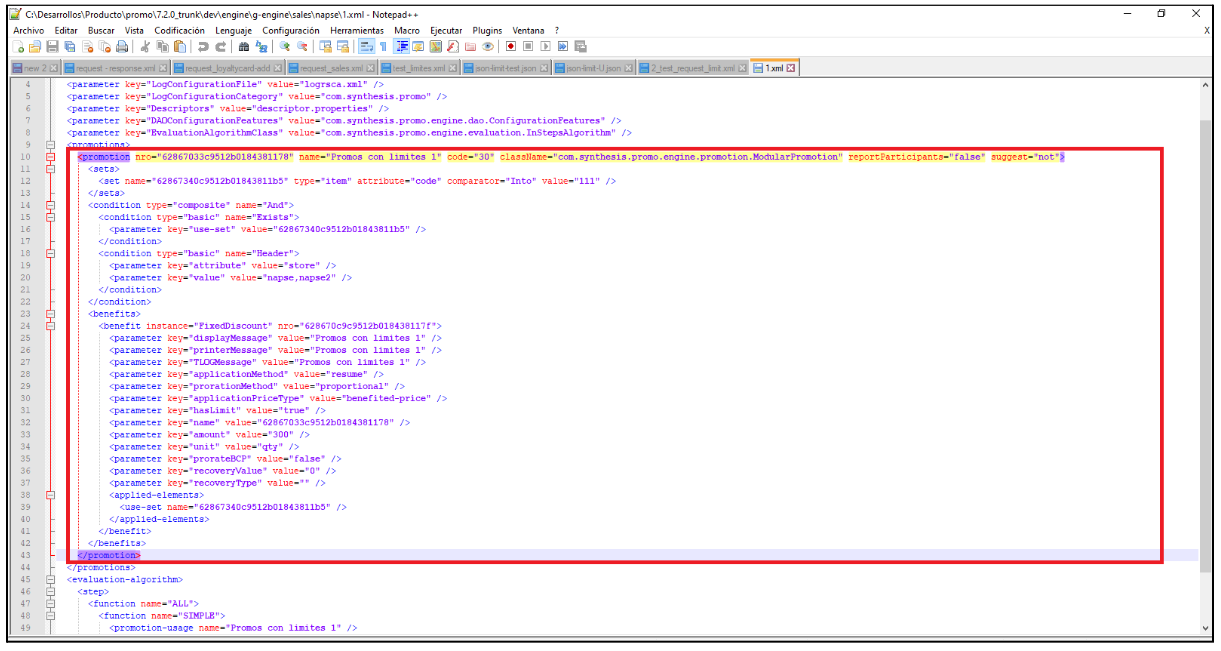Screen dimensions: 1221x651
Task: Switch to the json-limit-test.json tab
Action: point(506,68)
